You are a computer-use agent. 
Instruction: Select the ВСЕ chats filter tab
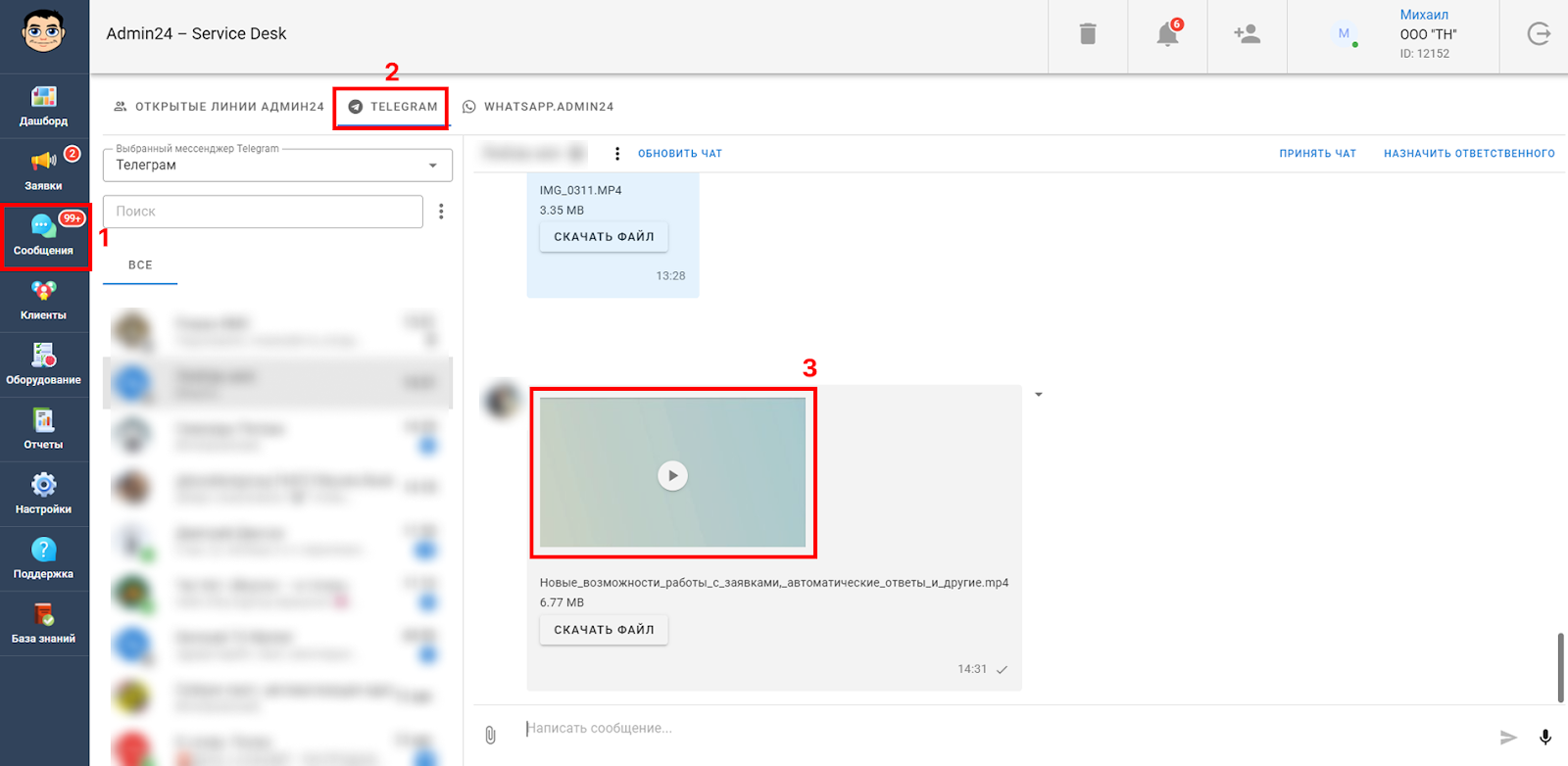pyautogui.click(x=140, y=265)
